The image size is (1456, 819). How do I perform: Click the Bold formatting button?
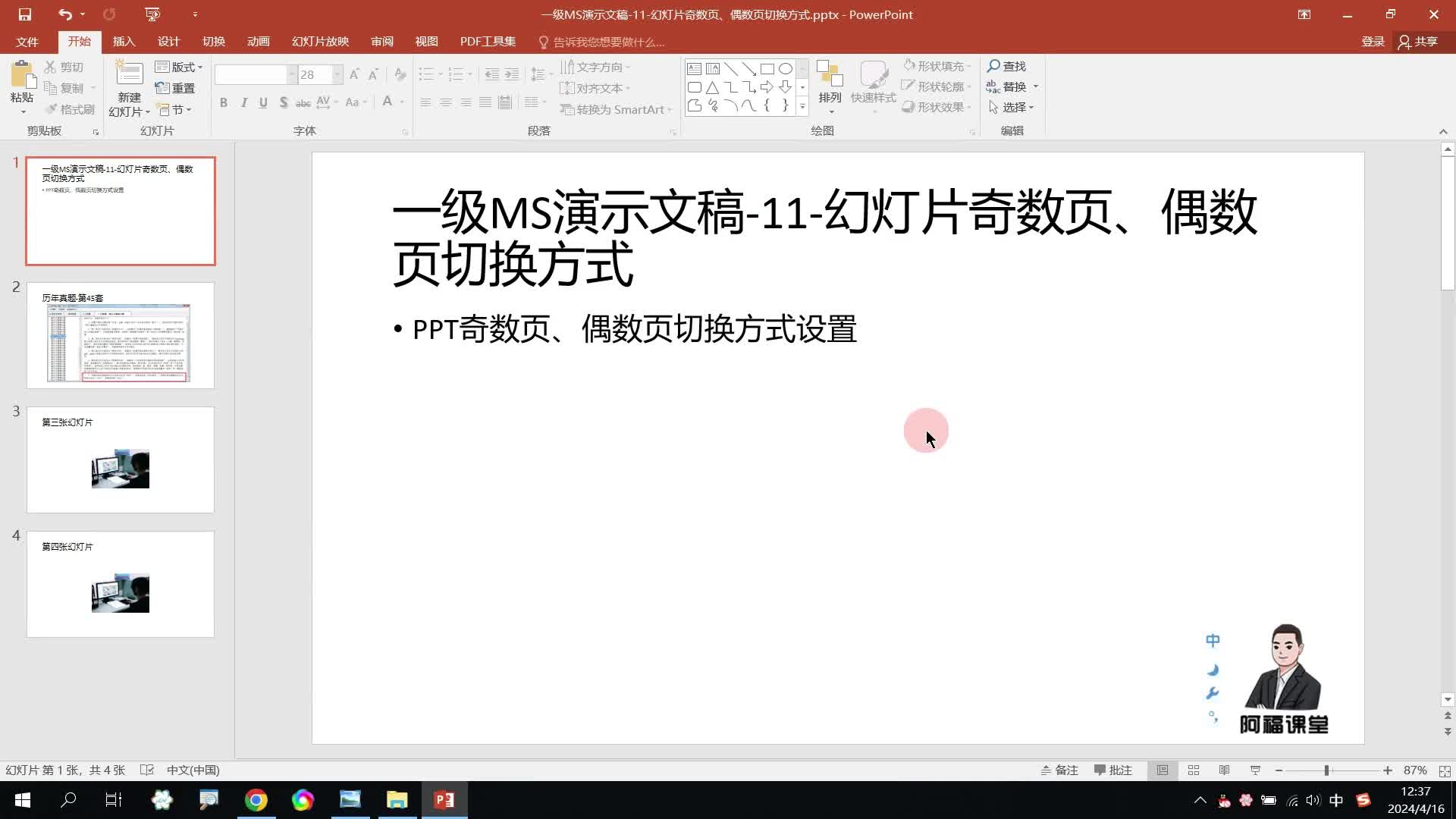point(224,102)
